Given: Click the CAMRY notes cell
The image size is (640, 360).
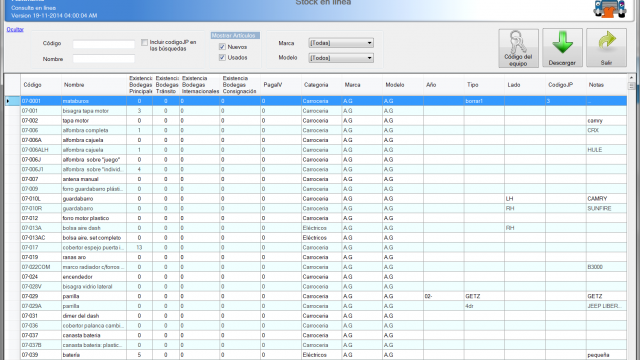Looking at the screenshot, I should click(x=607, y=199).
